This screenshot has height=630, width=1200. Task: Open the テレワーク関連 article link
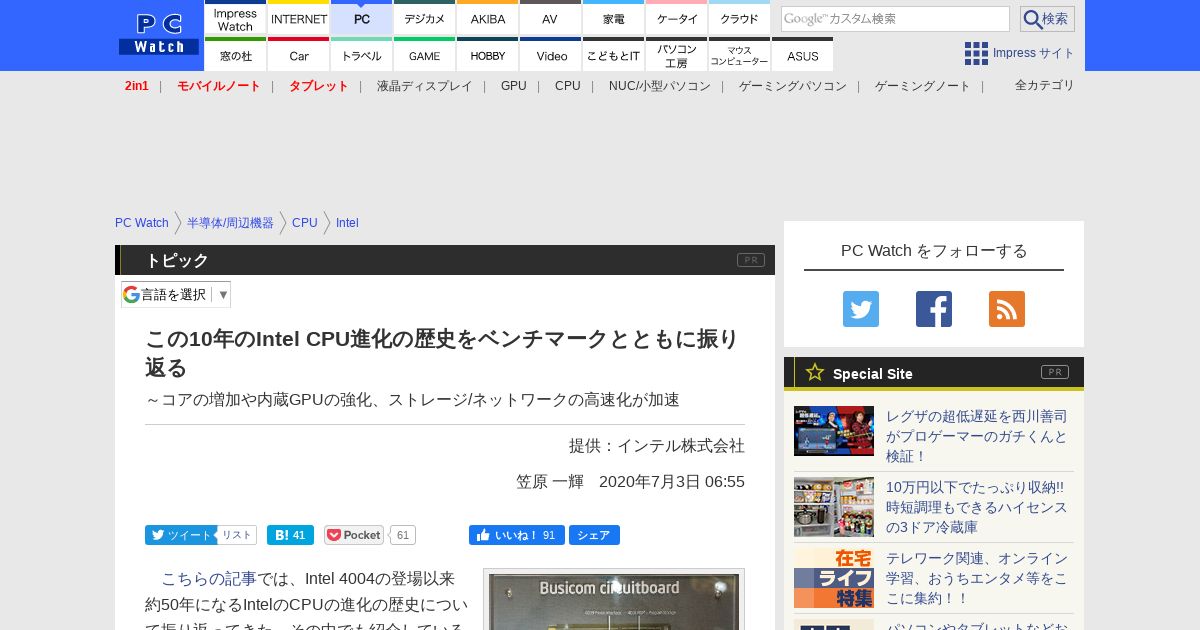[977, 578]
